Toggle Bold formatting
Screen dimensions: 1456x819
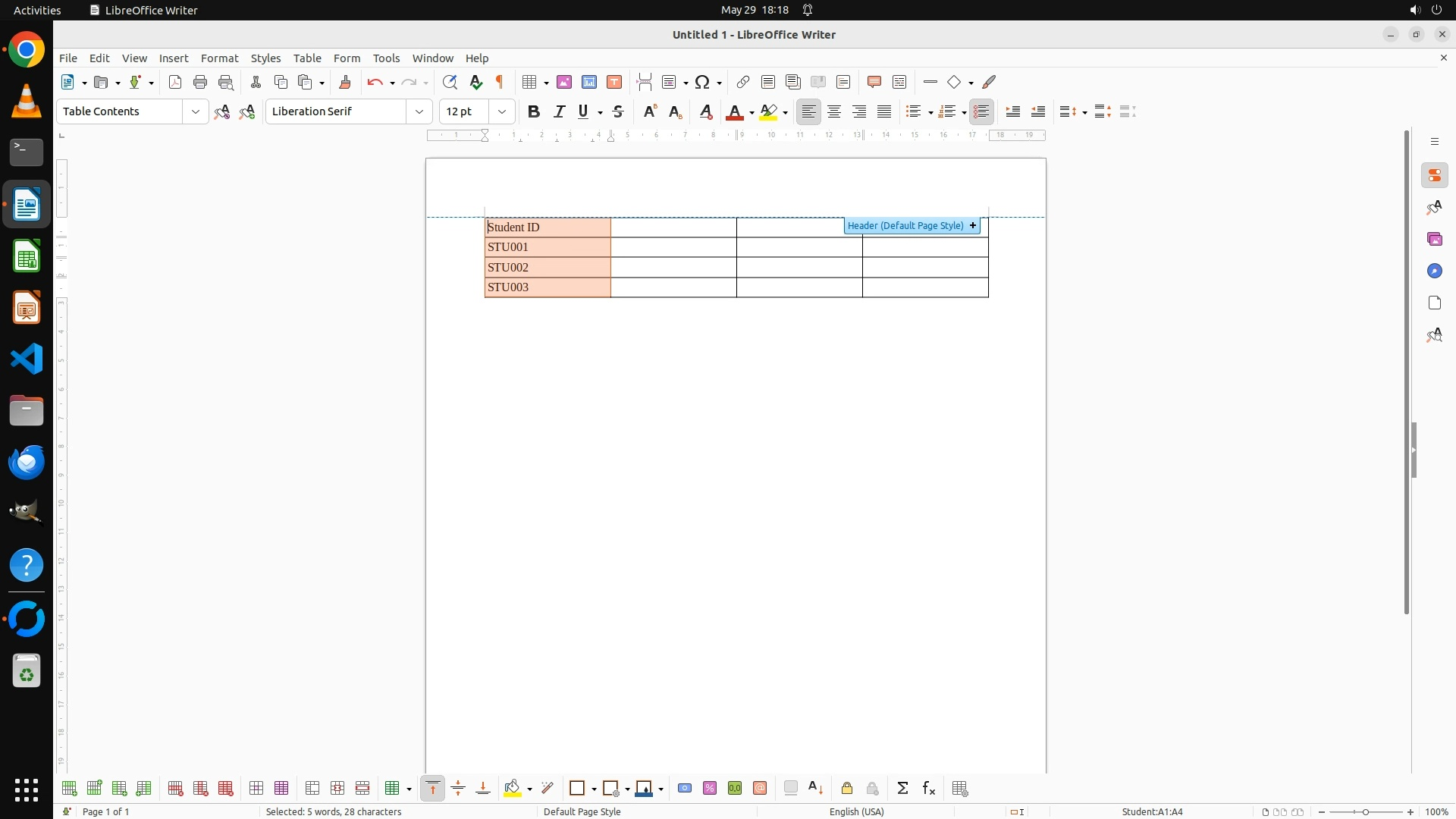[534, 112]
